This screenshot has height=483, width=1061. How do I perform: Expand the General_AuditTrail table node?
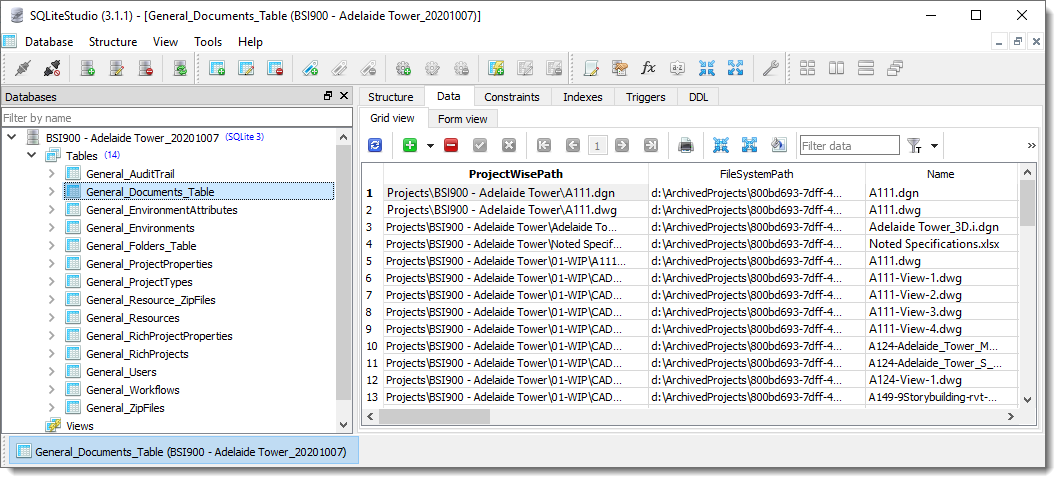click(x=51, y=174)
